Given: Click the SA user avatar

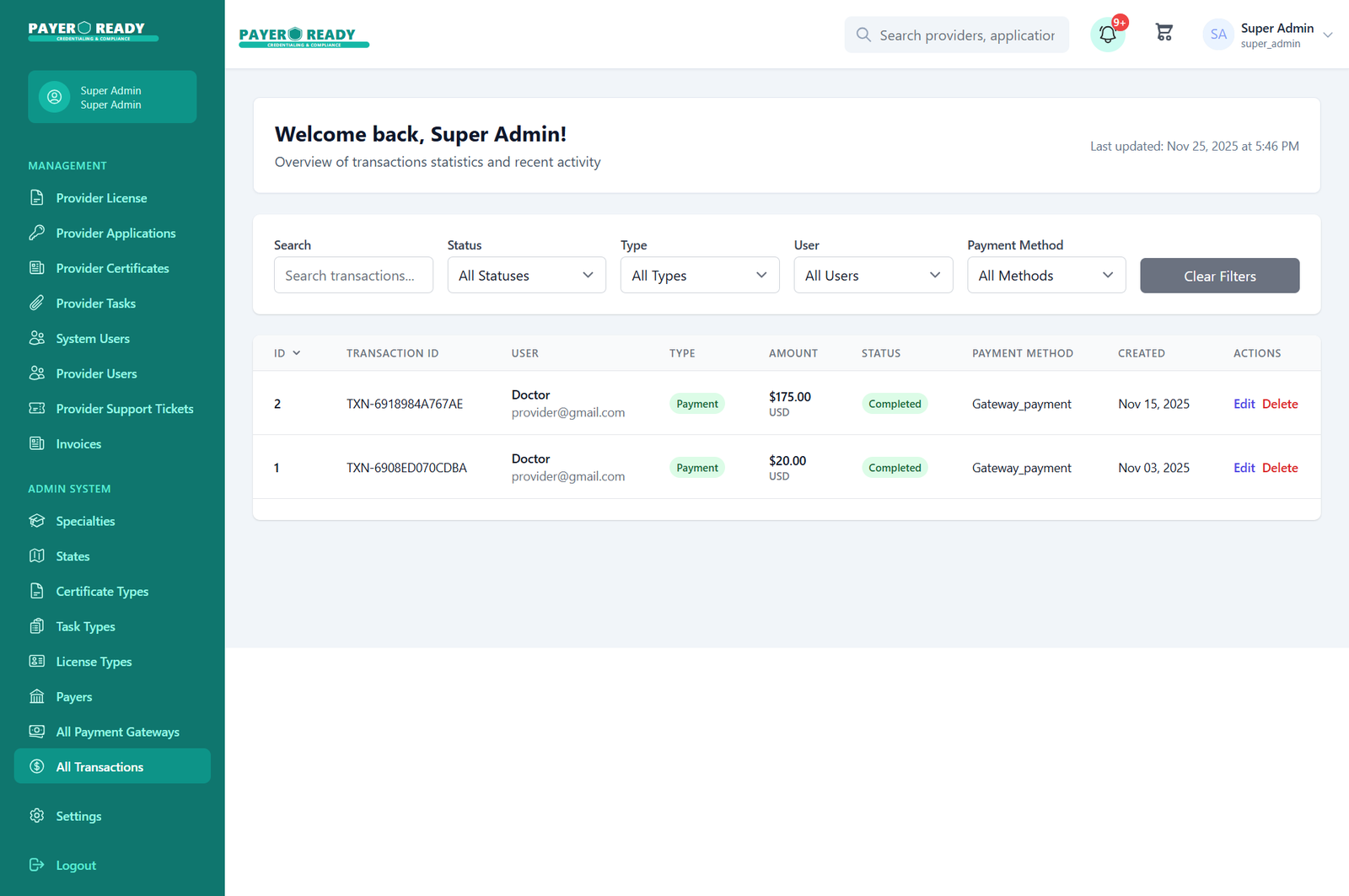Looking at the screenshot, I should click(1217, 35).
